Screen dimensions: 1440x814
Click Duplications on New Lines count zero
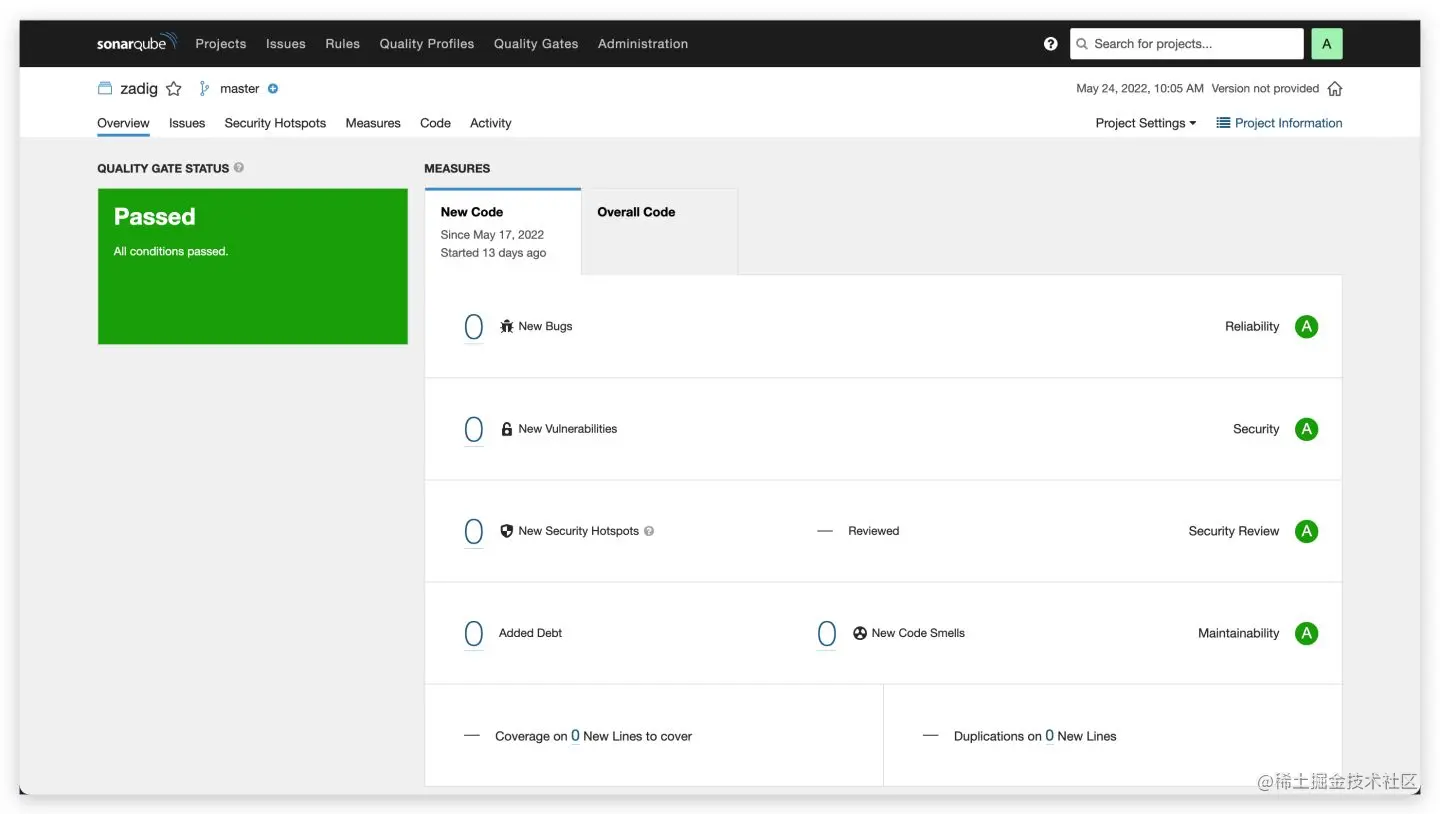tap(1050, 736)
